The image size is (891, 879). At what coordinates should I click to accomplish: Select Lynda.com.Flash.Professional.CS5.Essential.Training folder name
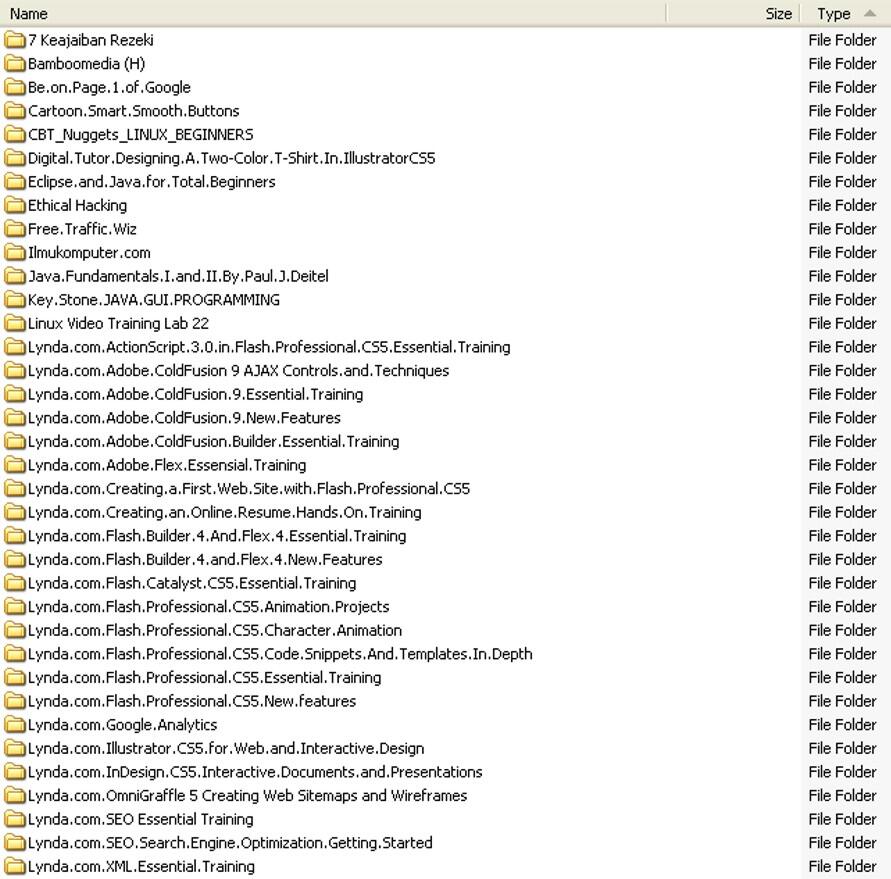[x=205, y=678]
